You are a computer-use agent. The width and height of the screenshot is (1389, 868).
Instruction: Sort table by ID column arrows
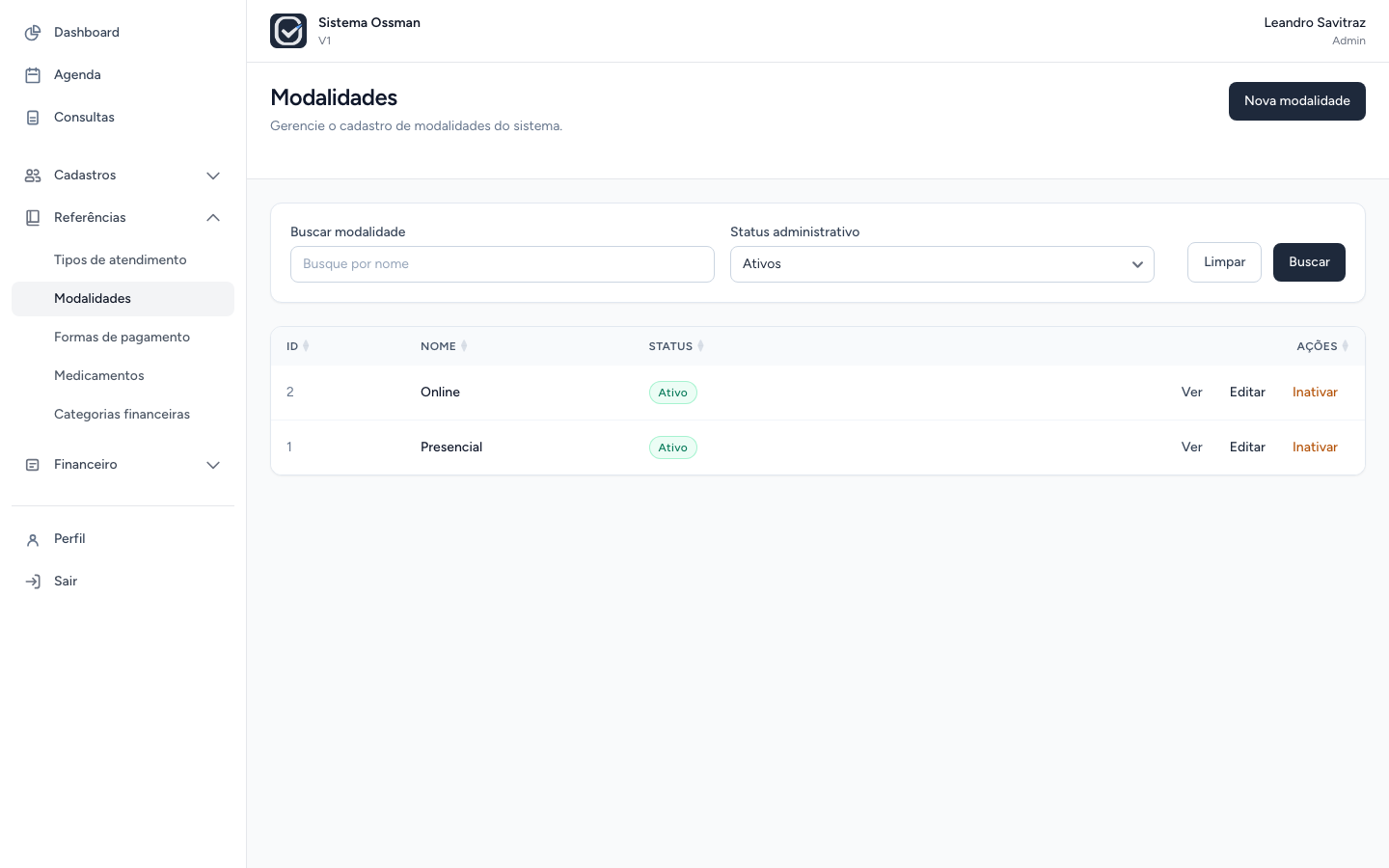(x=306, y=346)
